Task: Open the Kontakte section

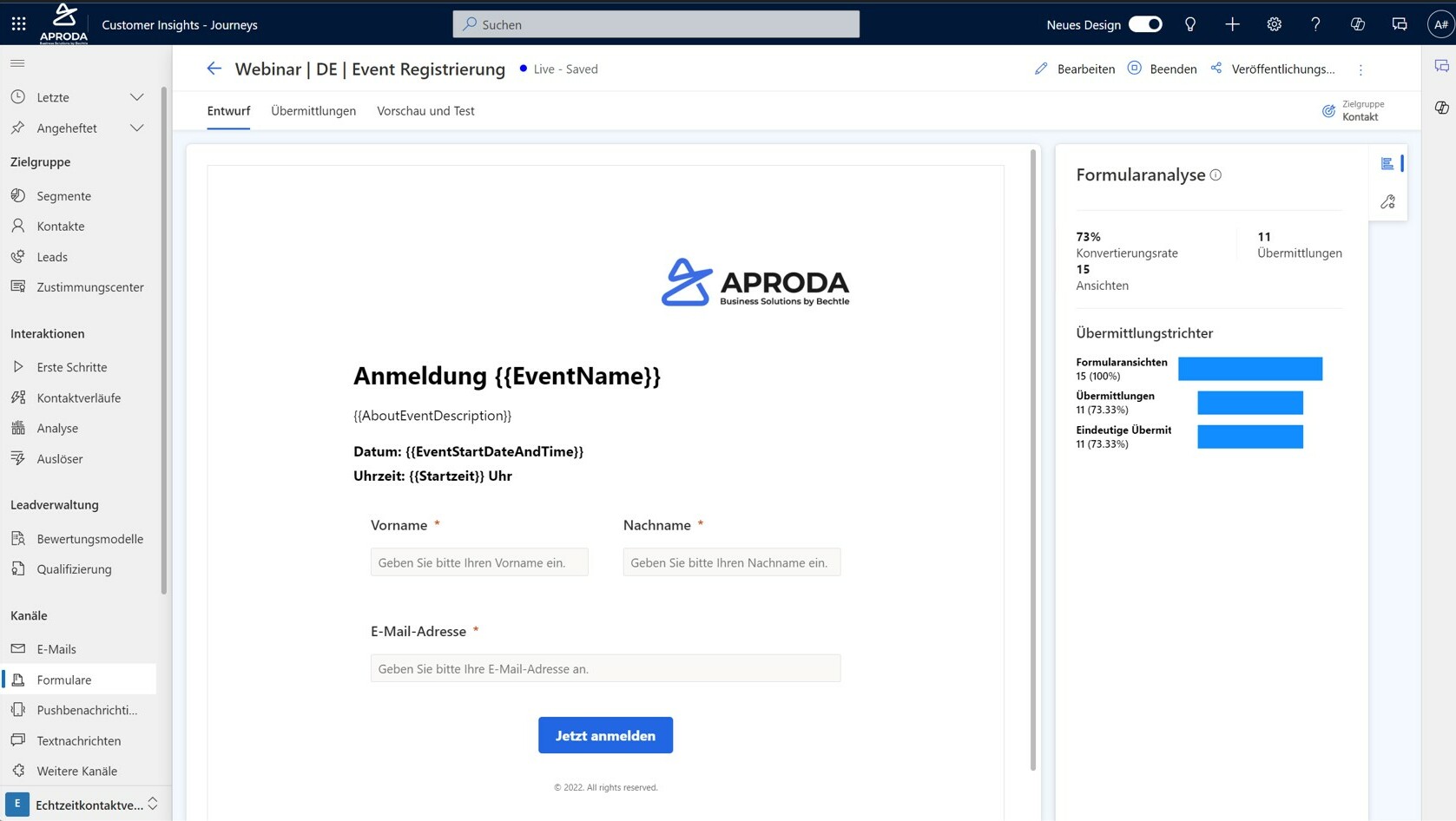Action: (60, 226)
